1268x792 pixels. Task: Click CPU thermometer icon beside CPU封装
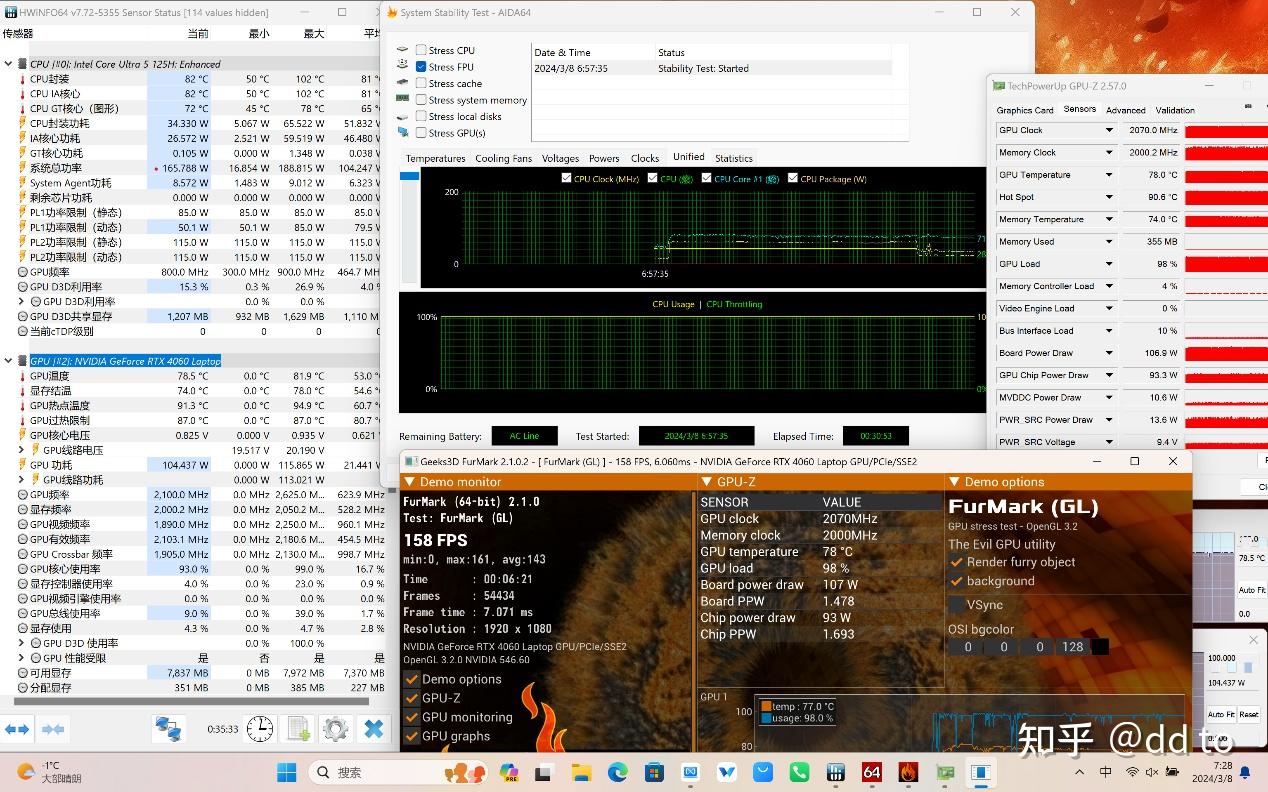click(x=22, y=79)
